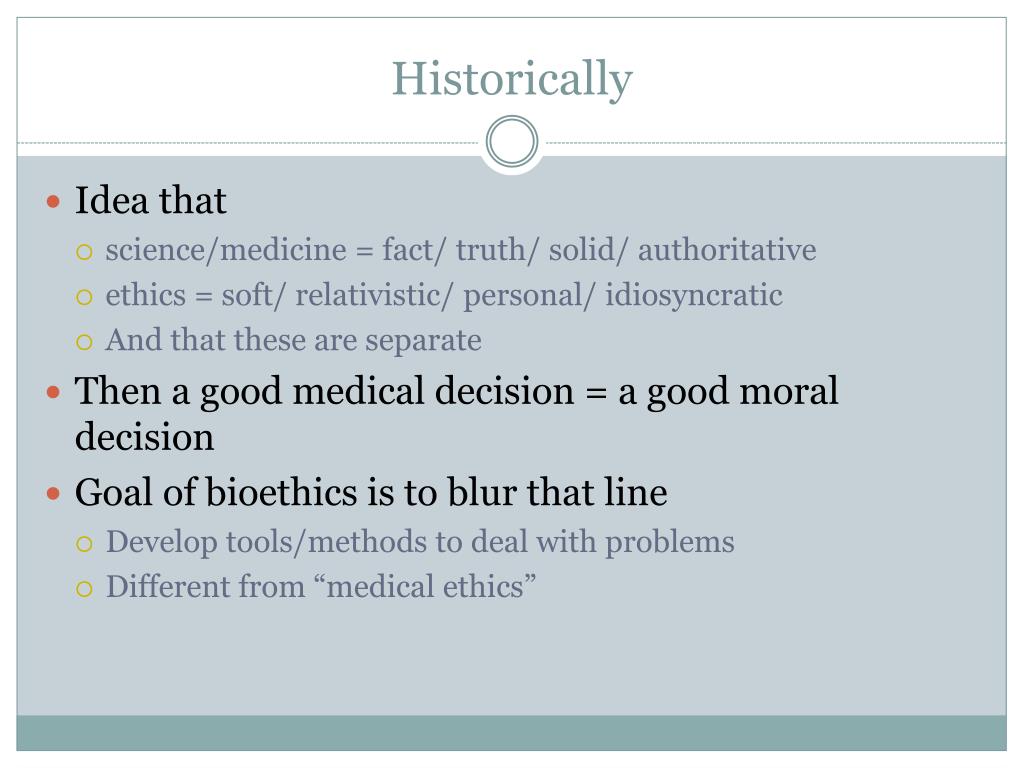Click the hollow bullet before 'science/medicine'
Viewport: 1024px width, 768px height.
[x=84, y=252]
